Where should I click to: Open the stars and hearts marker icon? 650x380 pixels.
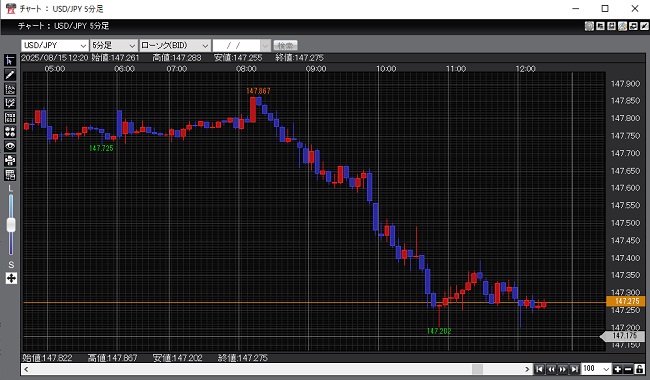(x=10, y=132)
